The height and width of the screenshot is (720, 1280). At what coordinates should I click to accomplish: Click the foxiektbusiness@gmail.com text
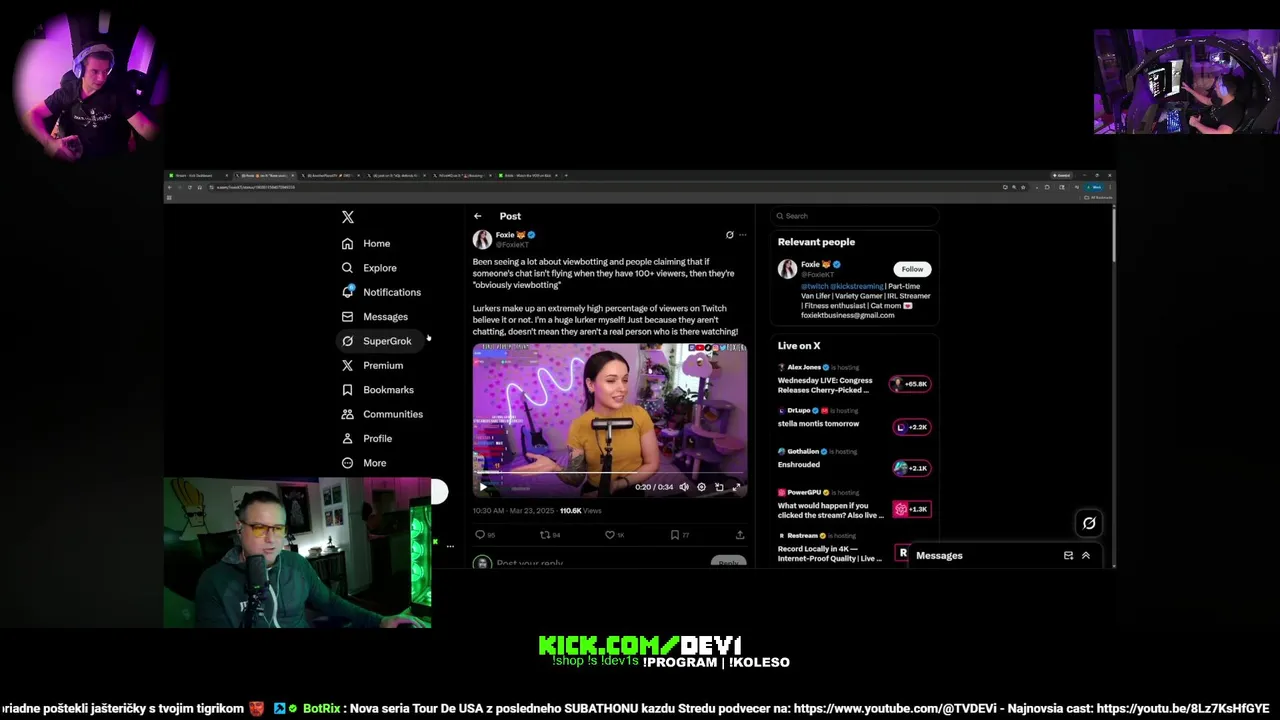tap(847, 316)
